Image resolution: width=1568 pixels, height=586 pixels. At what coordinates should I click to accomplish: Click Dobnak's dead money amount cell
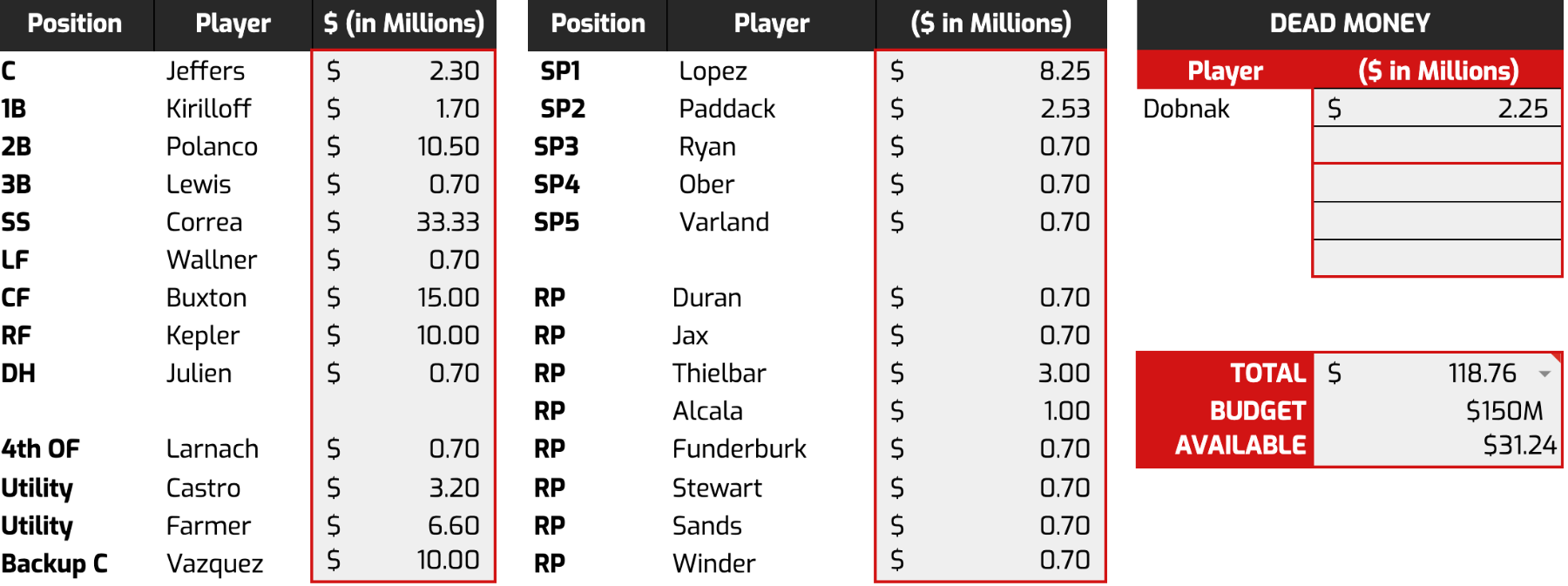(1436, 109)
